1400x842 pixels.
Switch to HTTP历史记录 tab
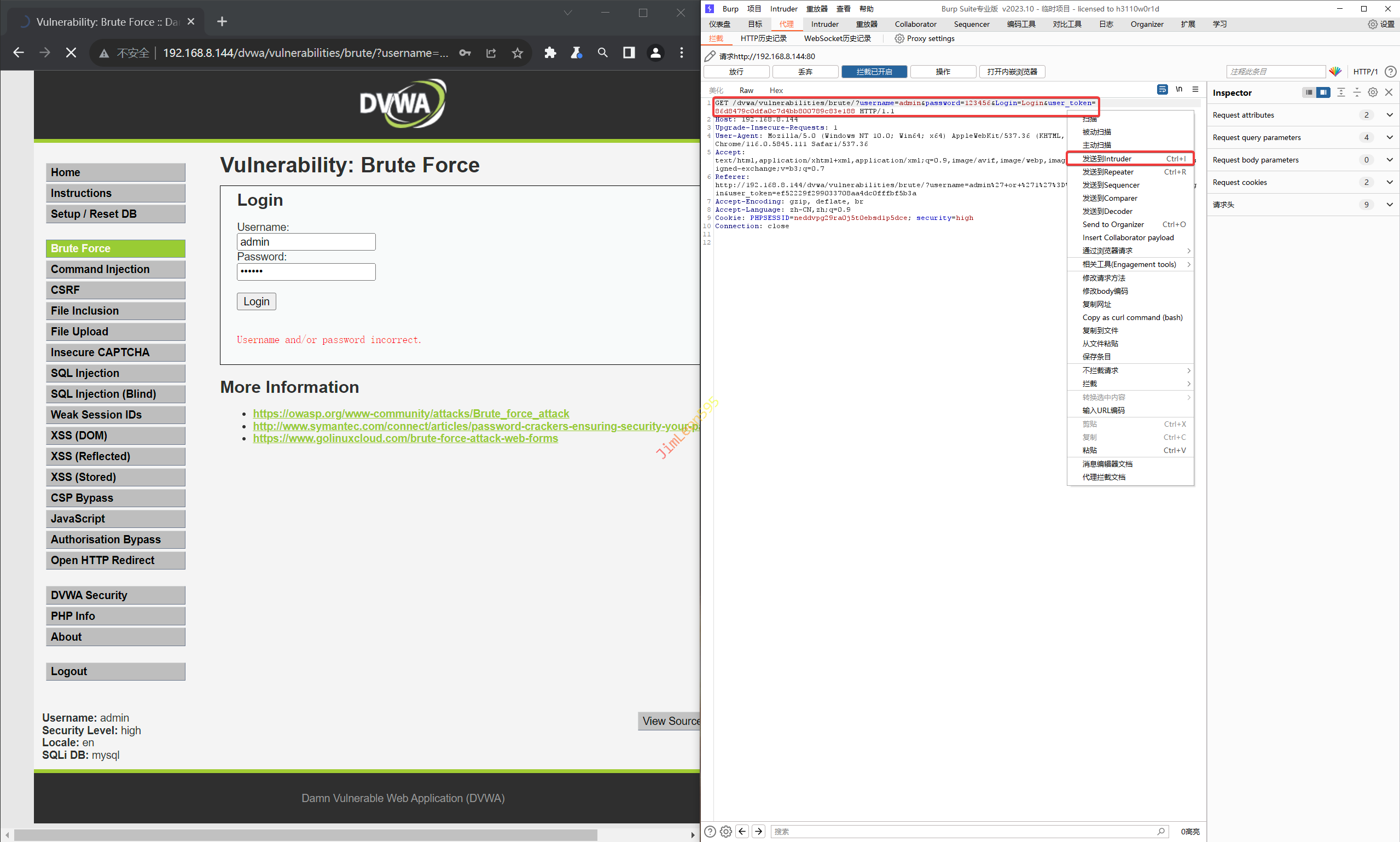click(763, 39)
